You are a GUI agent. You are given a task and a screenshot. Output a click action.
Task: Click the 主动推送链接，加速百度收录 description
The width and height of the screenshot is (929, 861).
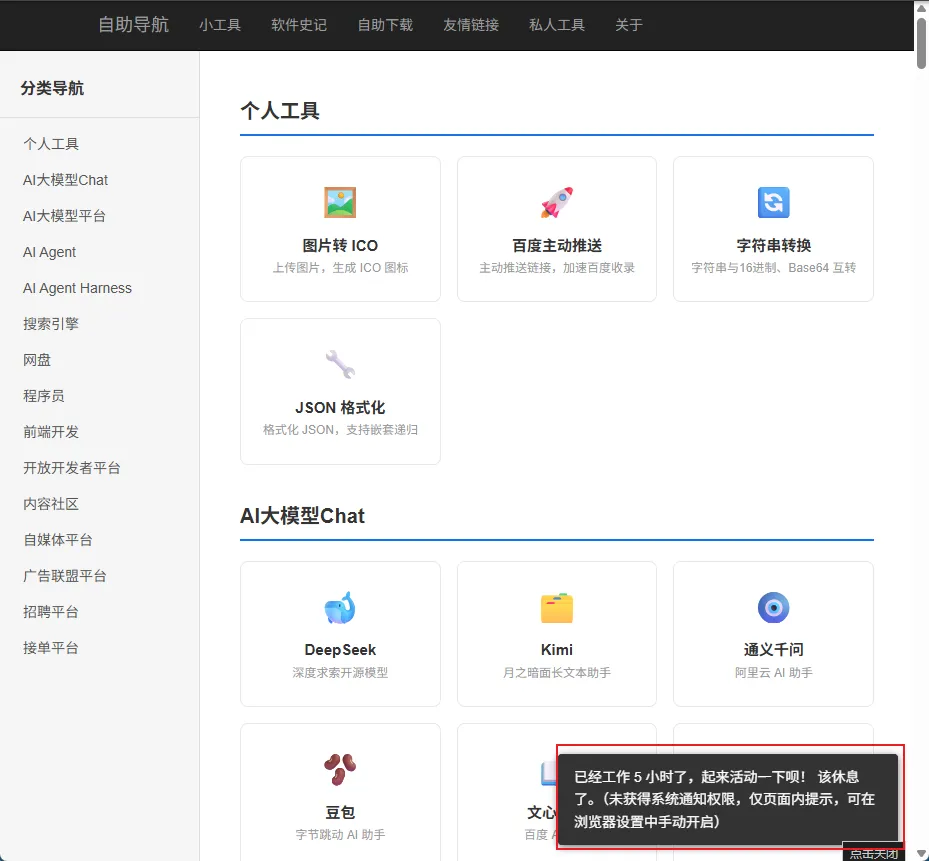(x=557, y=268)
